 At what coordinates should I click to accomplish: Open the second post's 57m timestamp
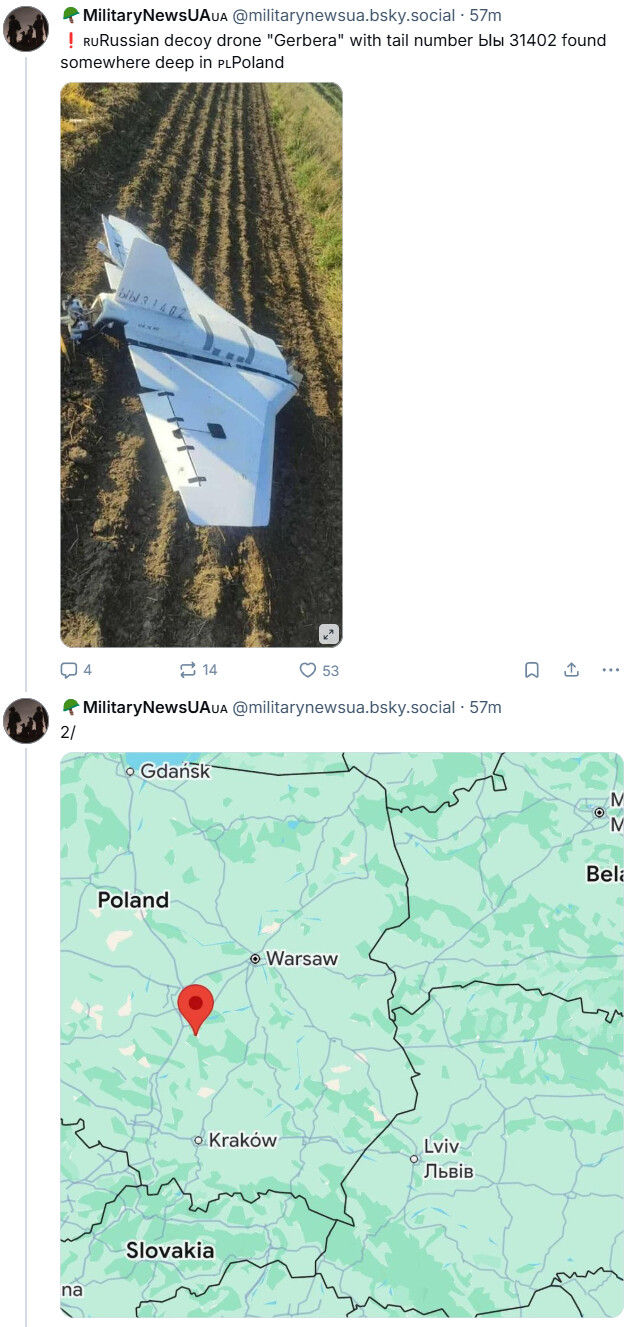click(485, 707)
